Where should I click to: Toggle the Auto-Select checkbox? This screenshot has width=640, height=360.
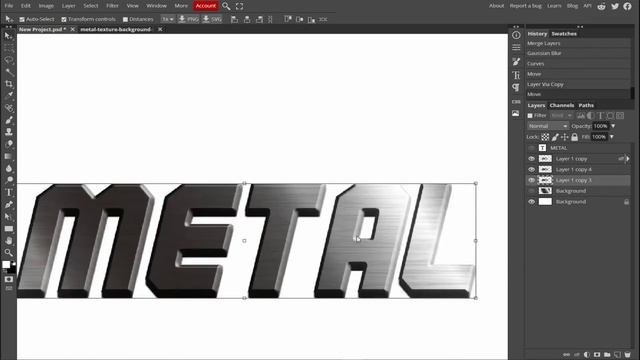tap(22, 19)
